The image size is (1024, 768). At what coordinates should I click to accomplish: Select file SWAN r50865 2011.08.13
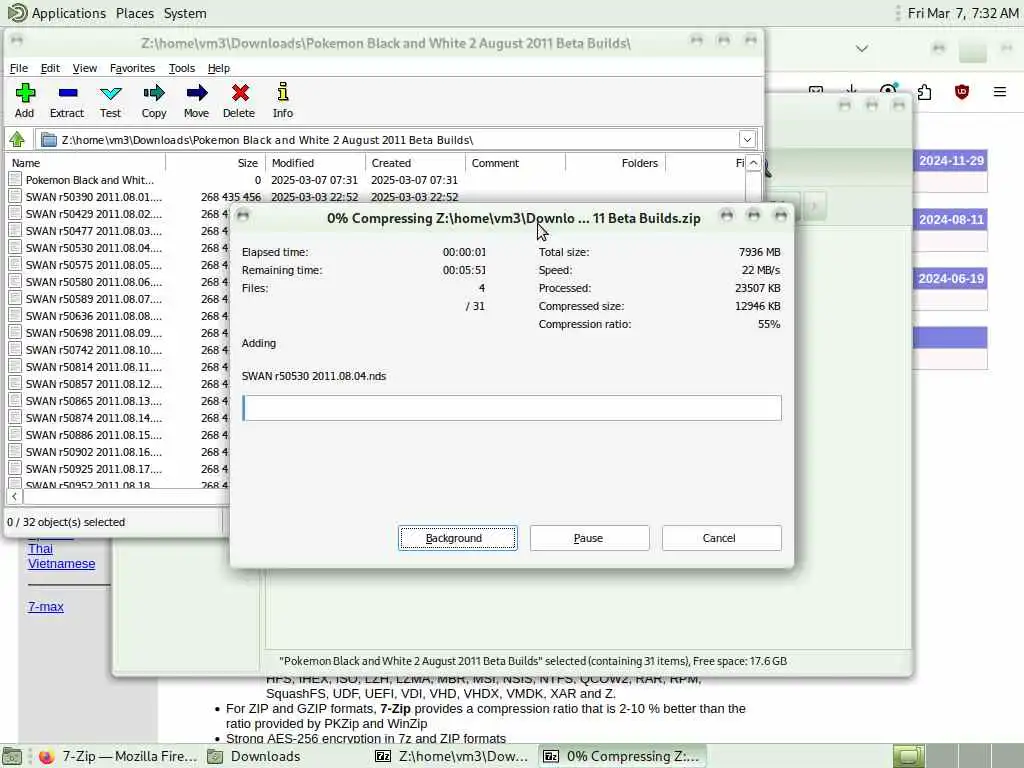pos(93,400)
